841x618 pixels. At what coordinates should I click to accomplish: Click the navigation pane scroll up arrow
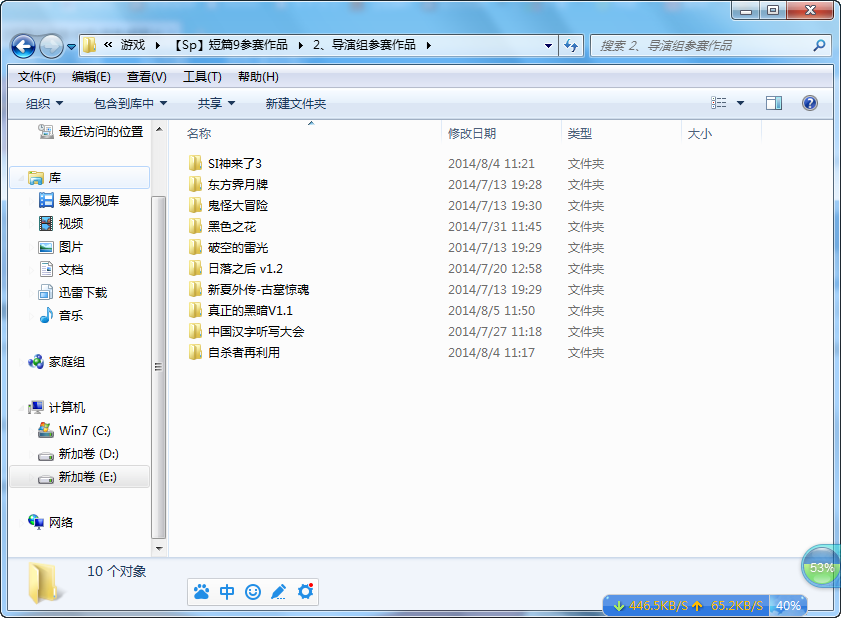(x=159, y=129)
